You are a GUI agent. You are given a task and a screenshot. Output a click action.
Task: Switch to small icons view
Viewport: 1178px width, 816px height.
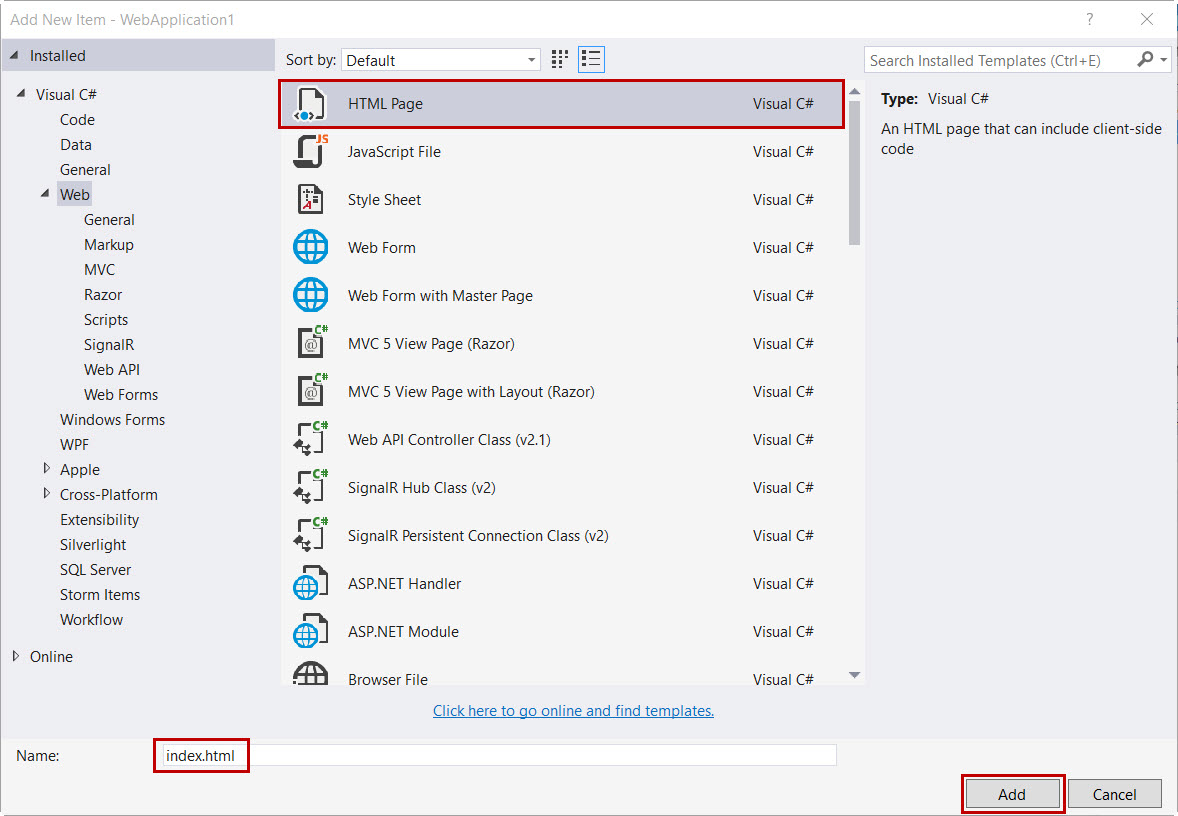click(560, 59)
